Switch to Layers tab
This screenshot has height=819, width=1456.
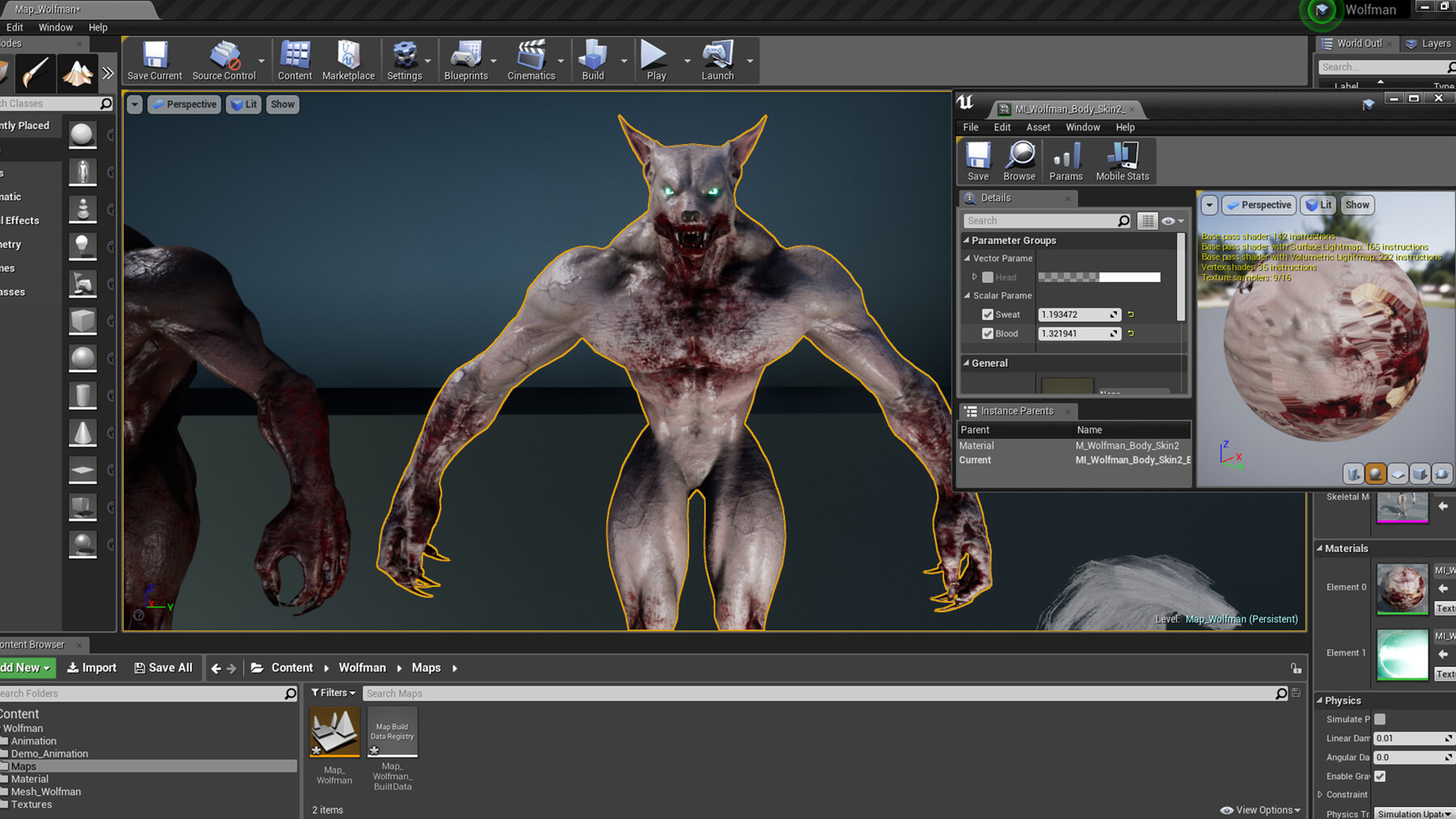[x=1428, y=44]
